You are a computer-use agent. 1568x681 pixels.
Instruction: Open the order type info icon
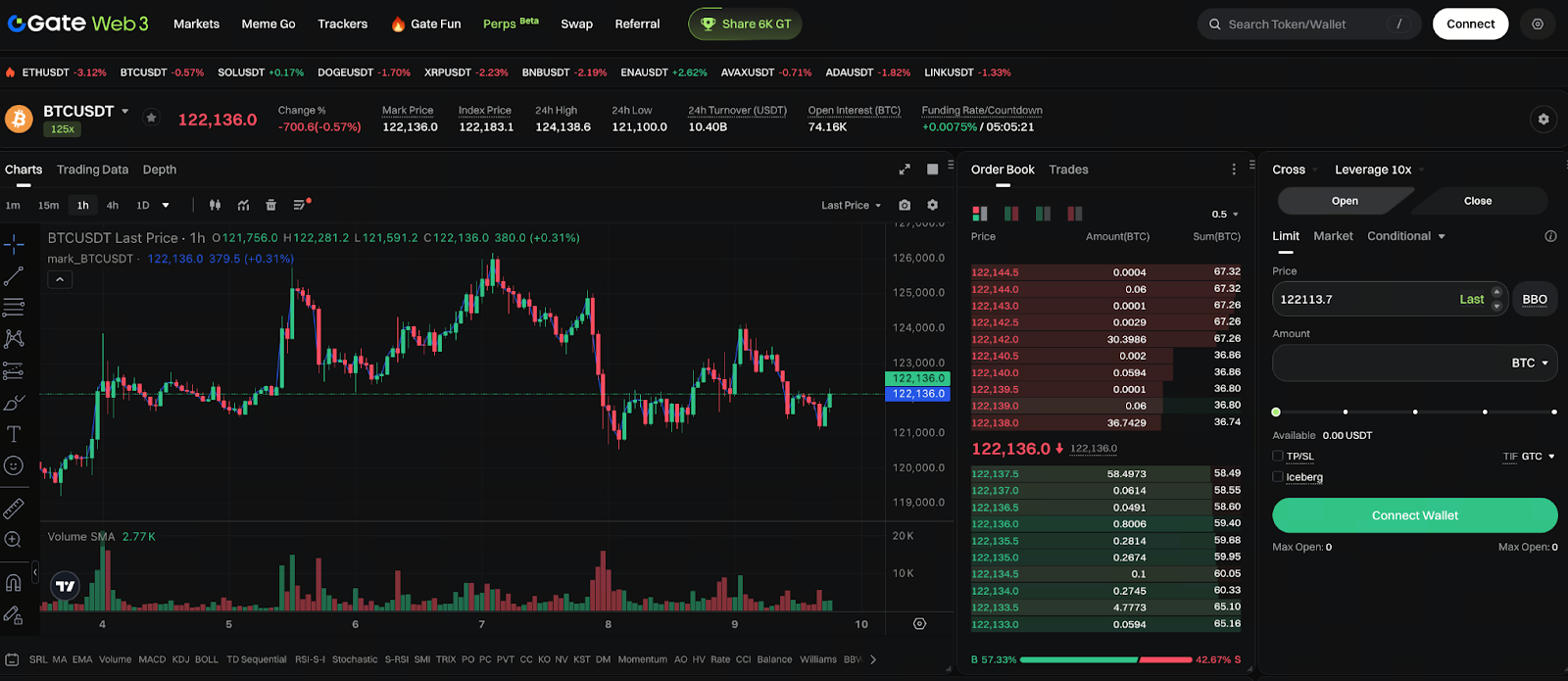tap(1550, 236)
